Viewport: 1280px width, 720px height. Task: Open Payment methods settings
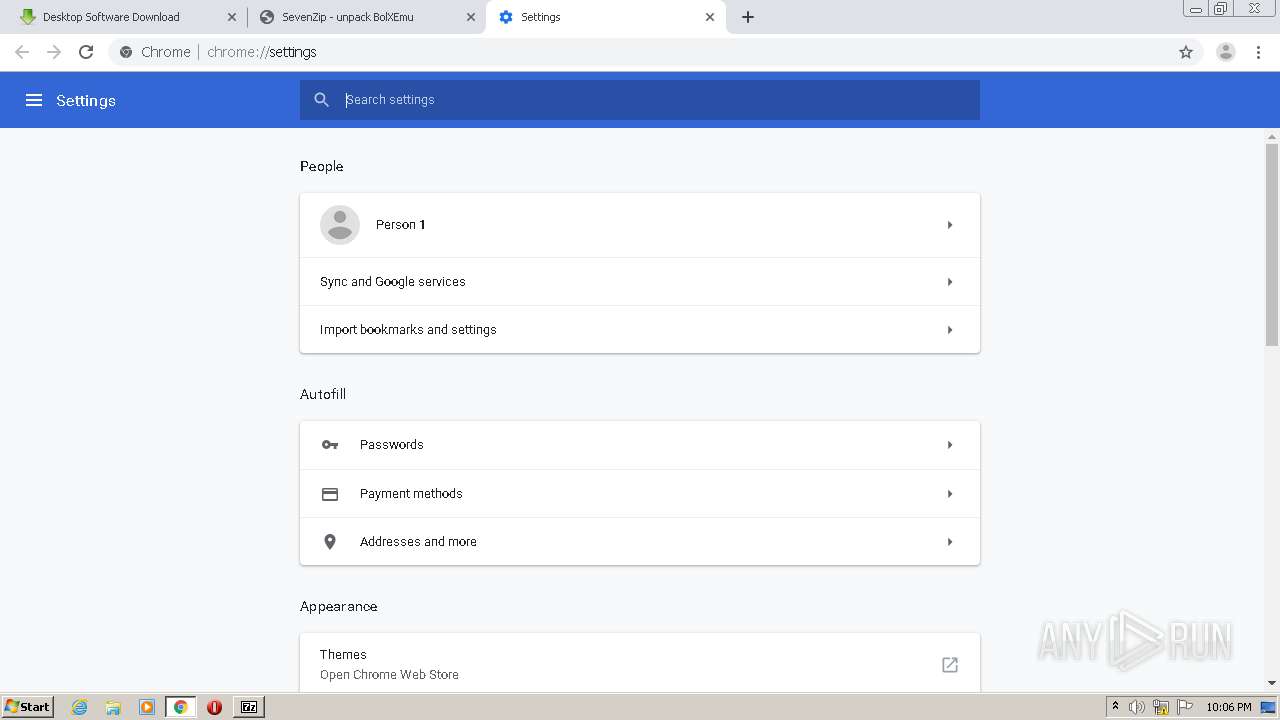coord(640,494)
